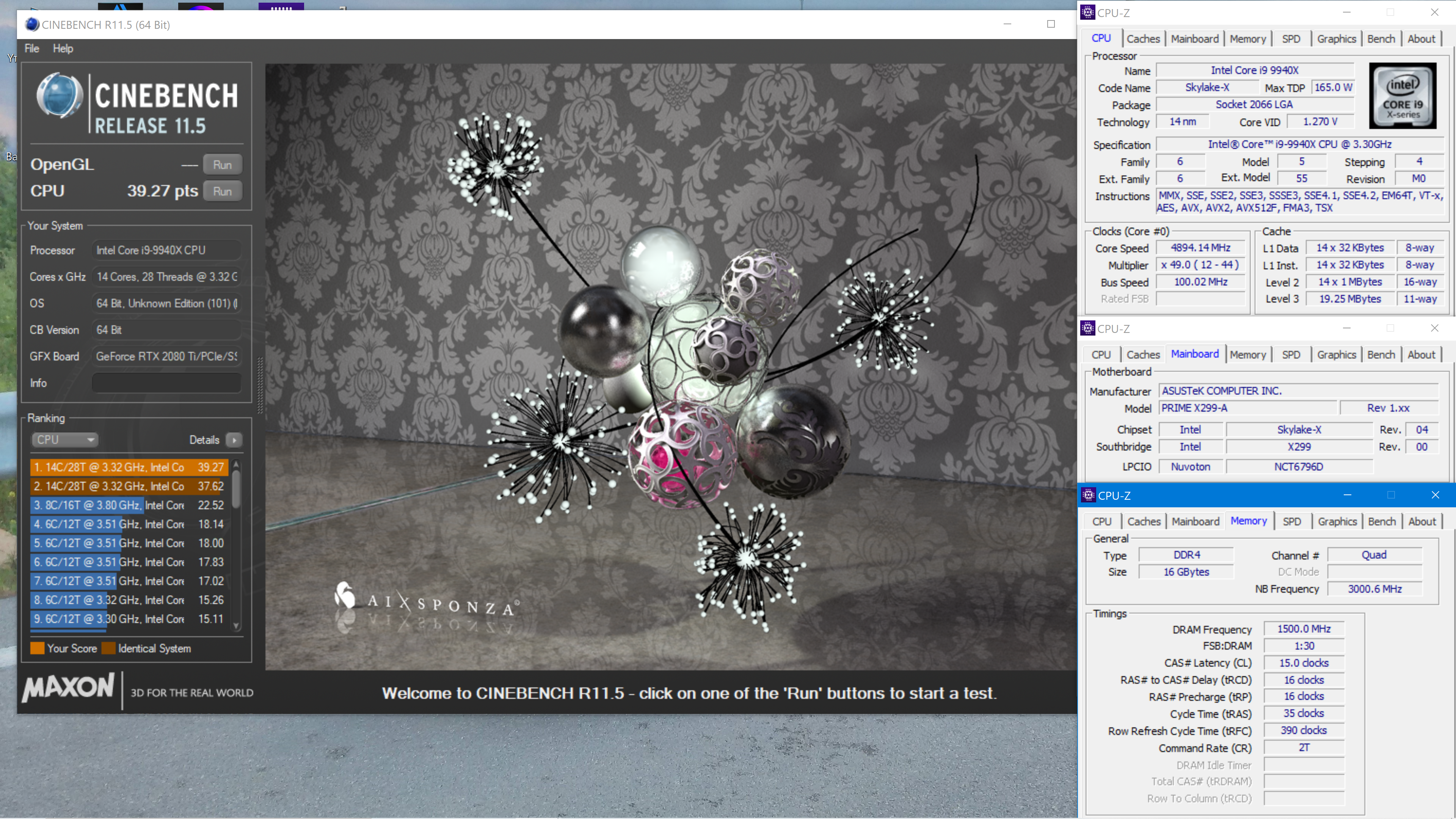Expand ranking Details with arrow button
The width and height of the screenshot is (1456, 819).
(234, 440)
